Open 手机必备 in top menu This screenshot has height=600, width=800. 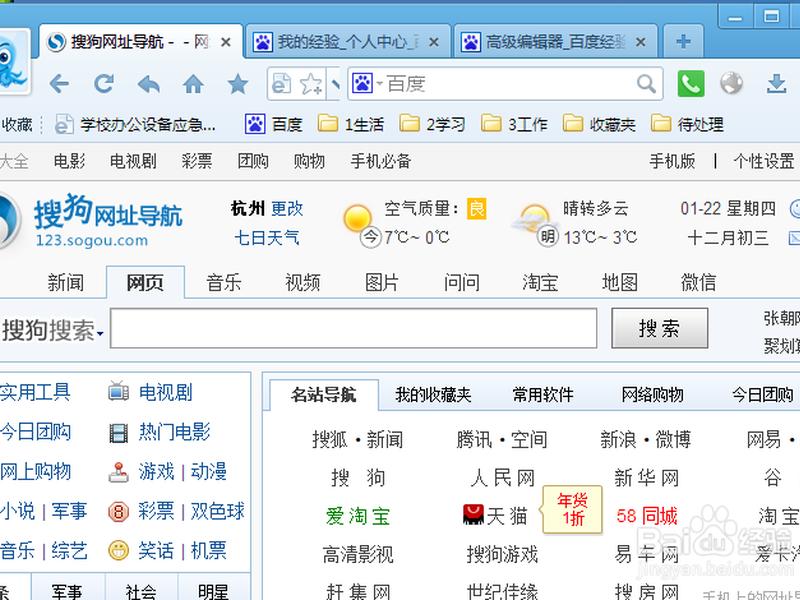tap(381, 161)
